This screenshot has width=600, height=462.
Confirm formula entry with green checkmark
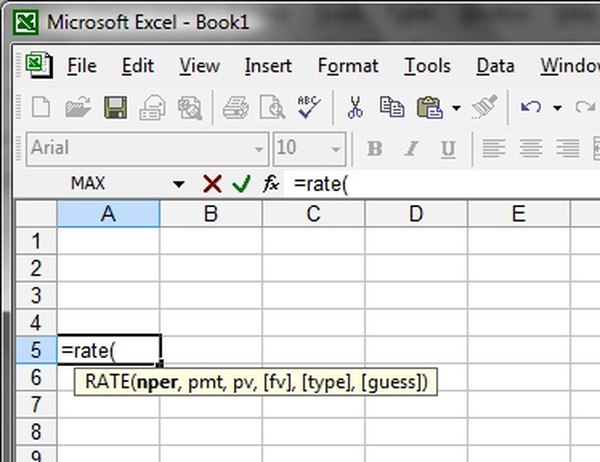point(241,184)
